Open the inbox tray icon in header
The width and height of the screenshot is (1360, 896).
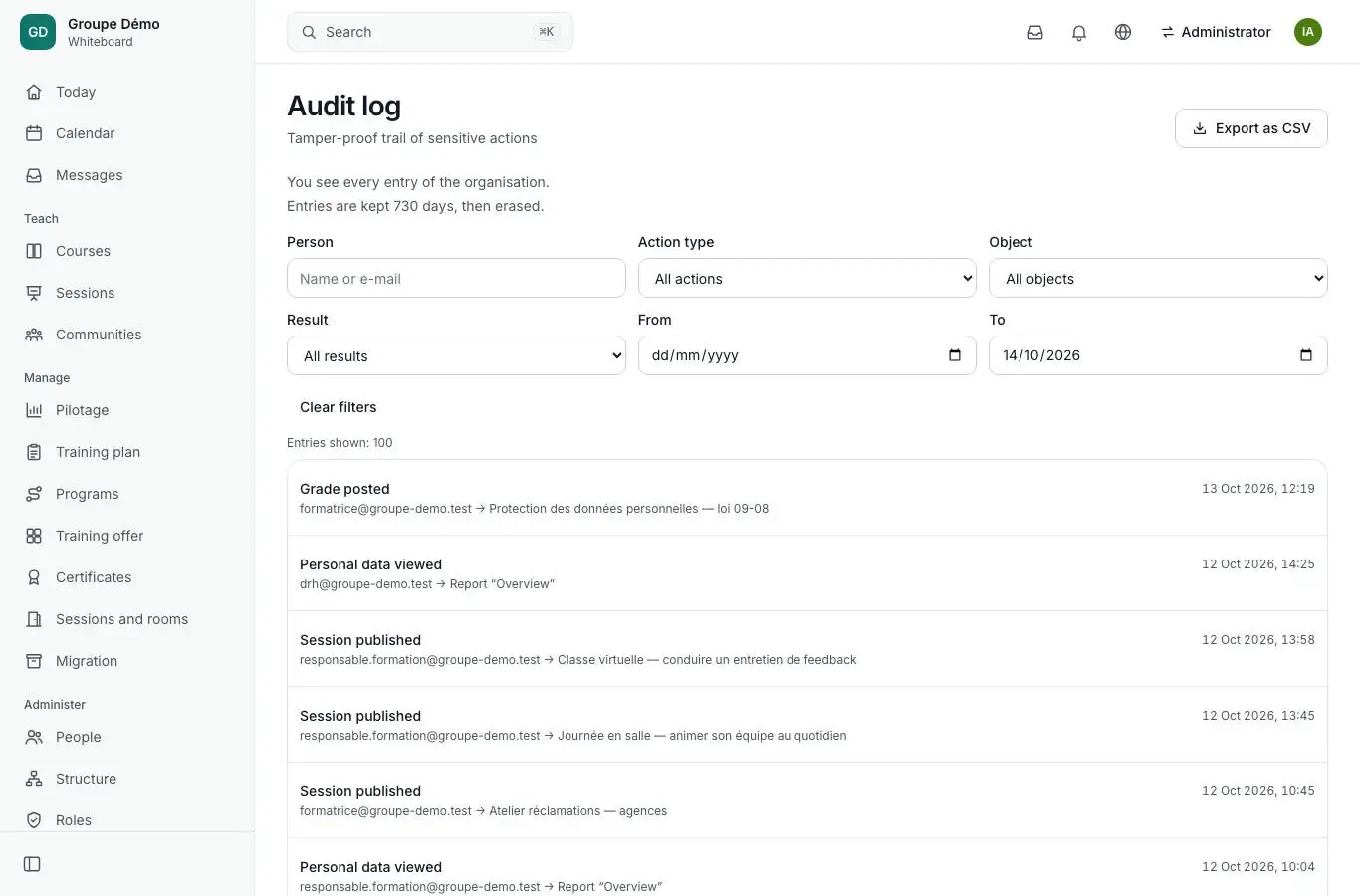[1035, 32]
